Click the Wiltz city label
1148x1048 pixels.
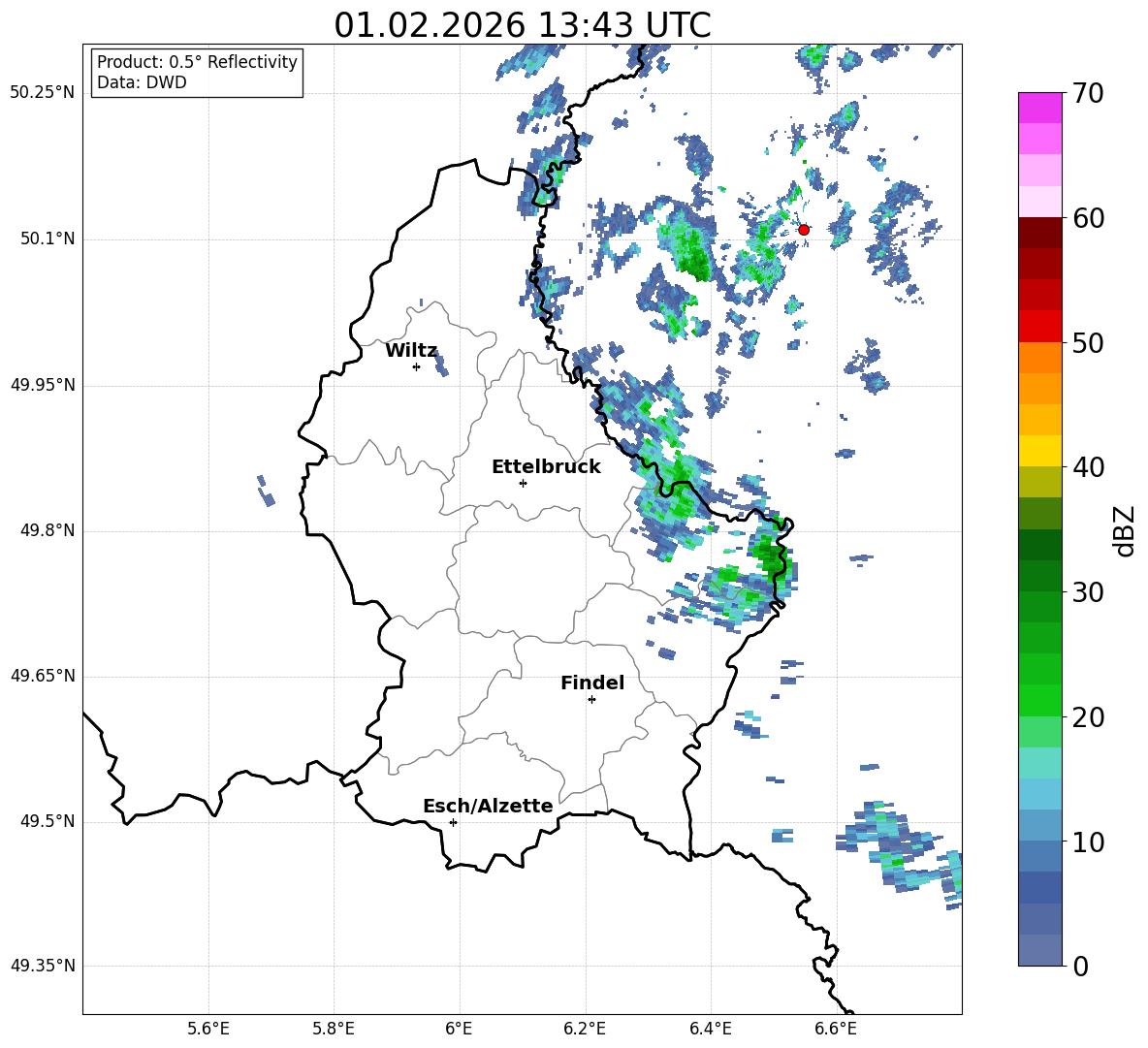coord(411,351)
